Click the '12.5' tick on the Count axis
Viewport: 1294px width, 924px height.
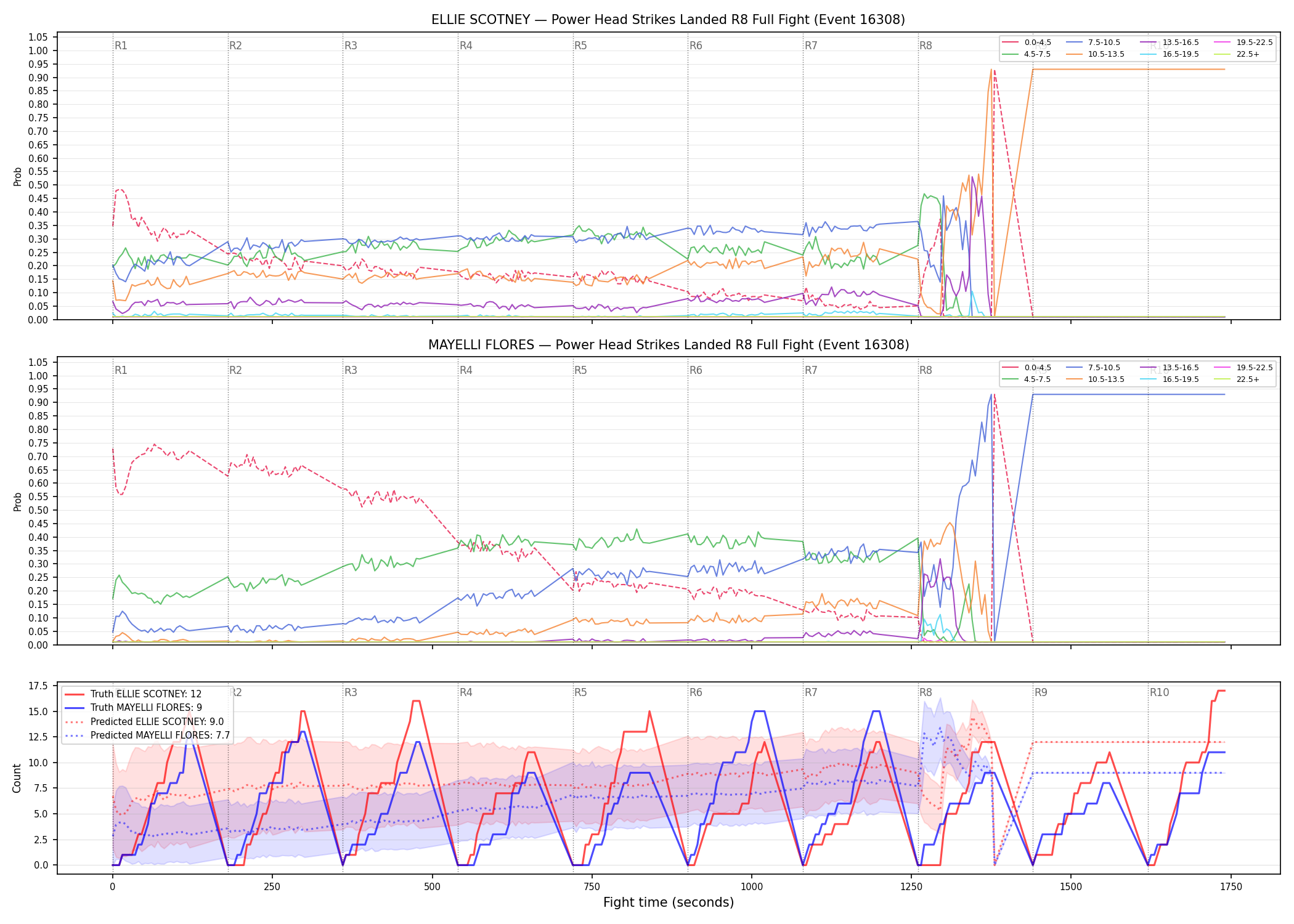click(x=38, y=737)
